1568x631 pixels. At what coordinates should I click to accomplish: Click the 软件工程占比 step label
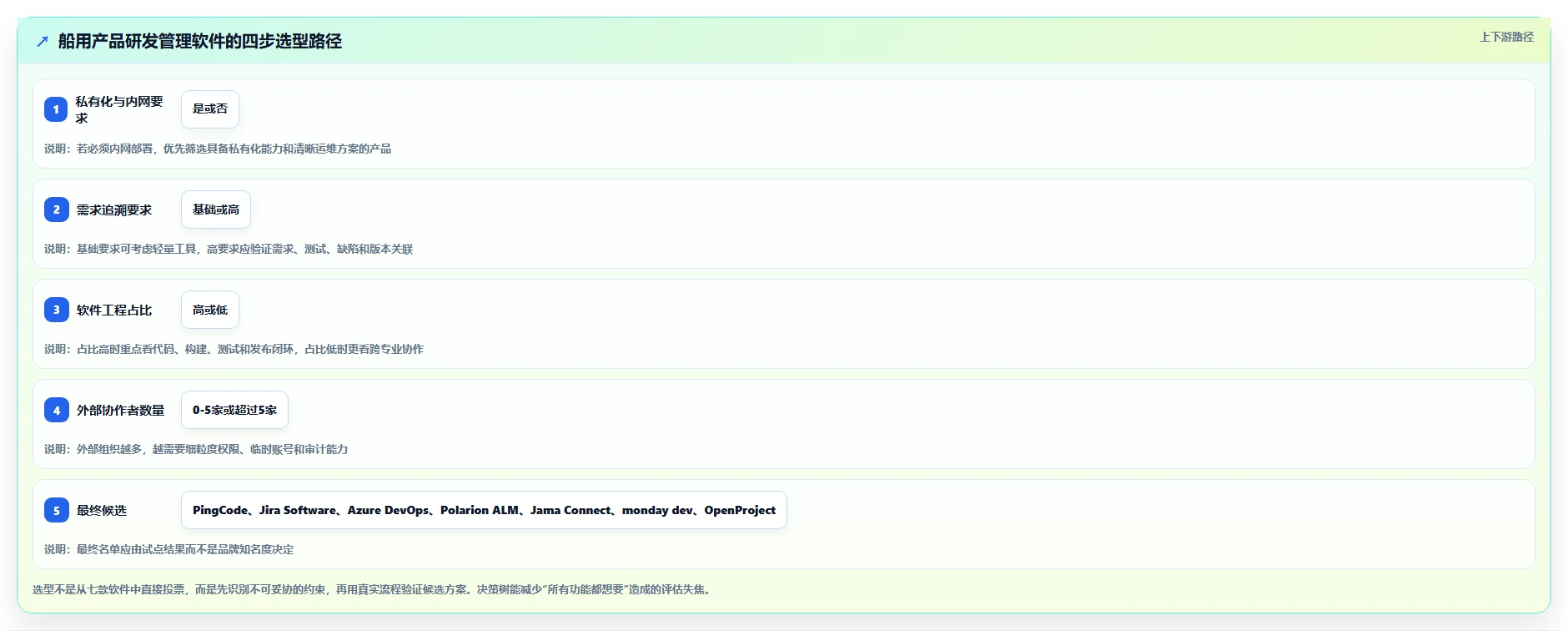tap(114, 310)
